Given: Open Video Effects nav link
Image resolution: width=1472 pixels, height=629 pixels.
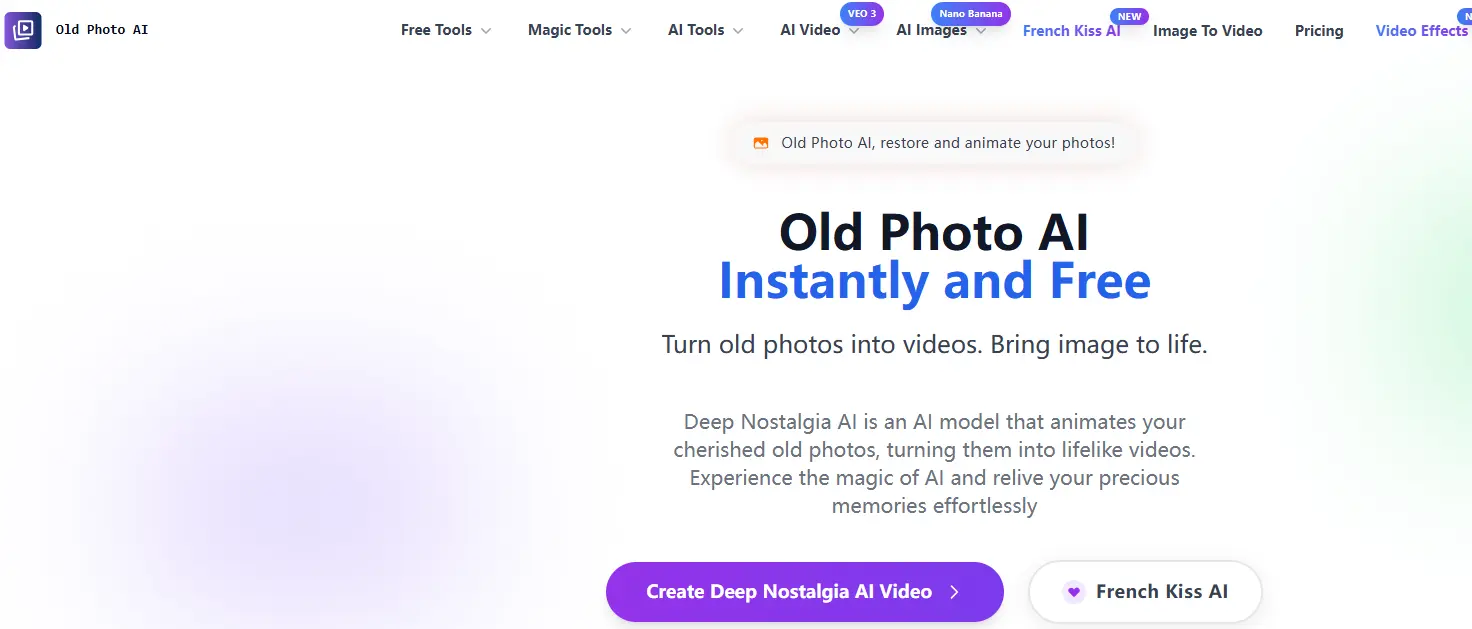Looking at the screenshot, I should point(1421,31).
